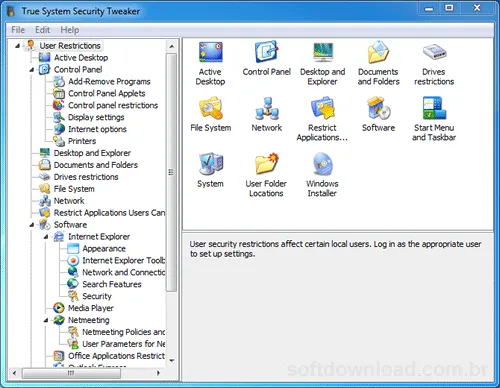
Task: Open Drives restrictions icon in right pane
Action: point(434,52)
